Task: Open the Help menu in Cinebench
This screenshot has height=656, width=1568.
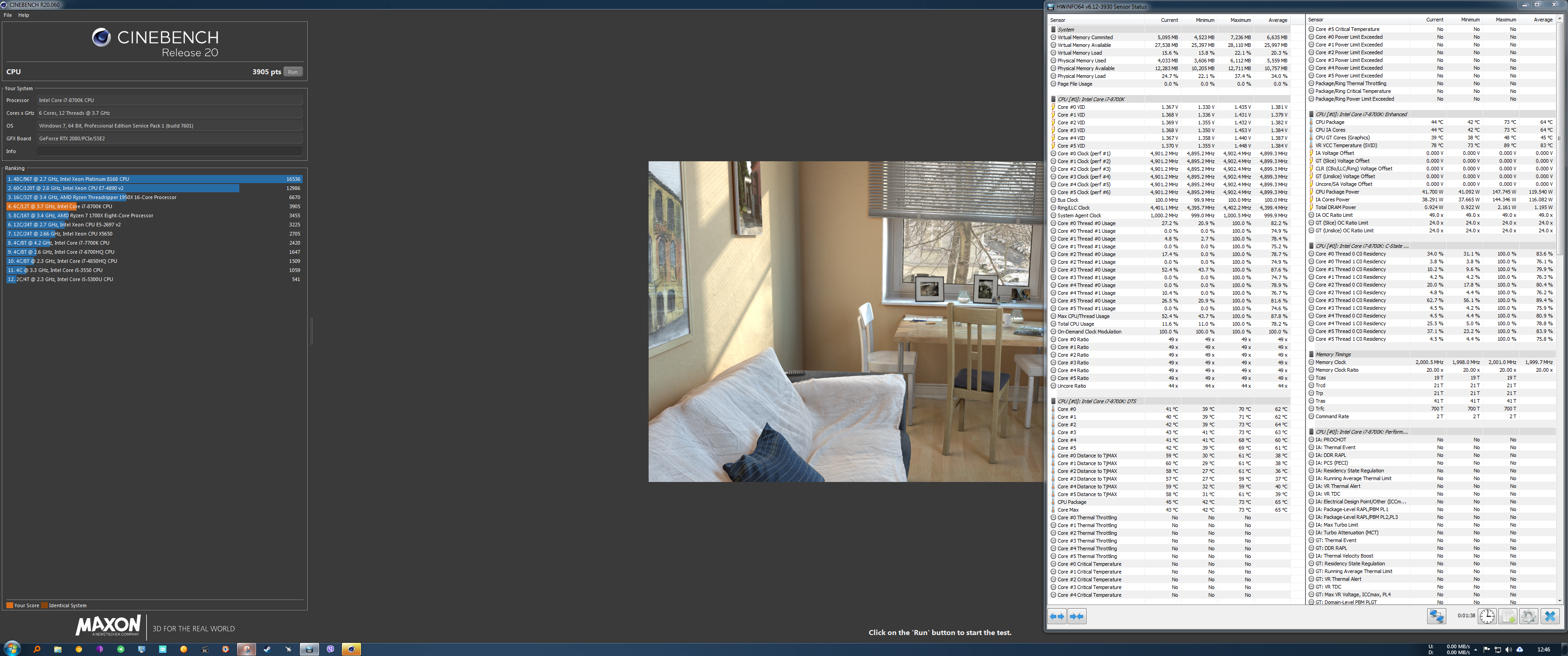Action: pos(24,15)
